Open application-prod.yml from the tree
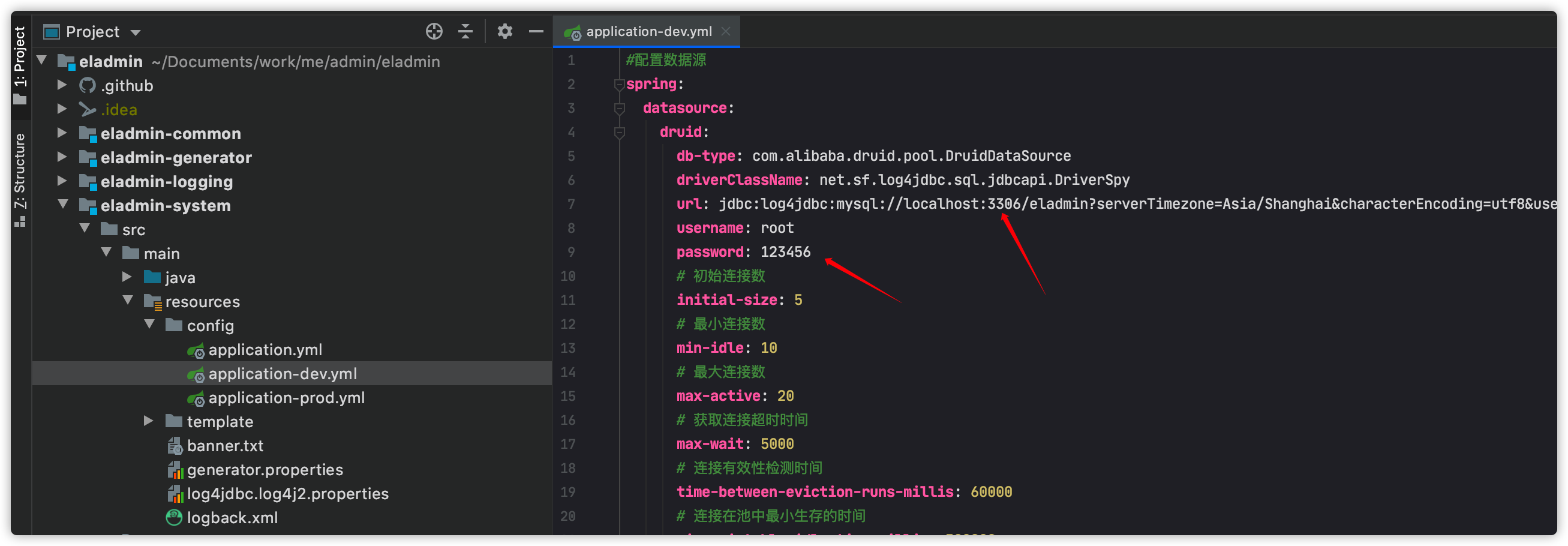 click(x=286, y=397)
